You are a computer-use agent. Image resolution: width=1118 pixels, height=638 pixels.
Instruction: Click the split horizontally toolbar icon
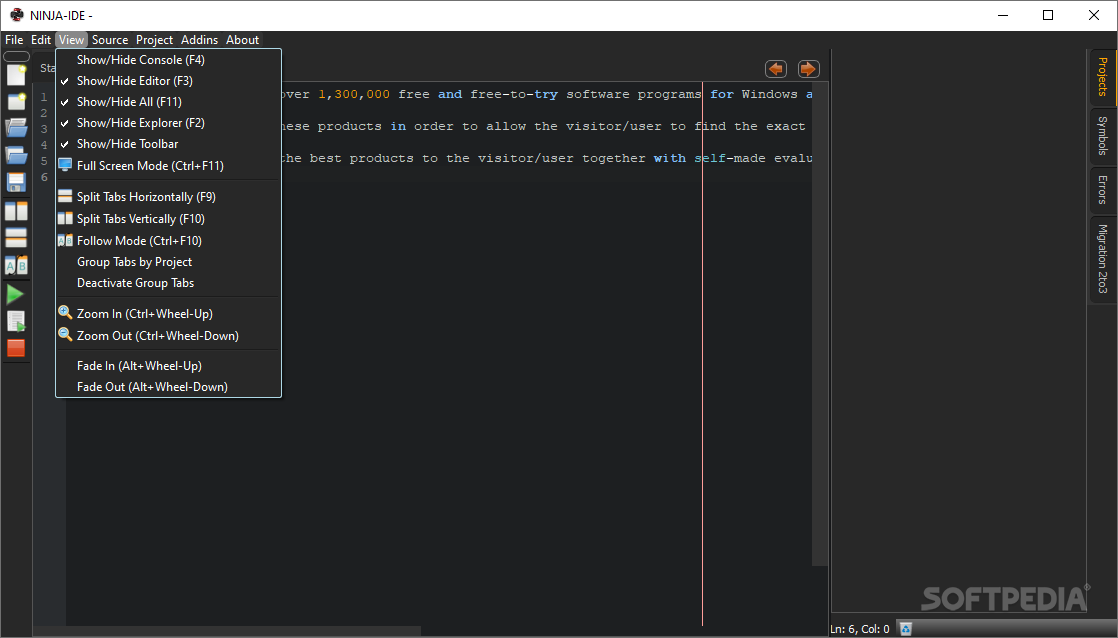coord(16,237)
